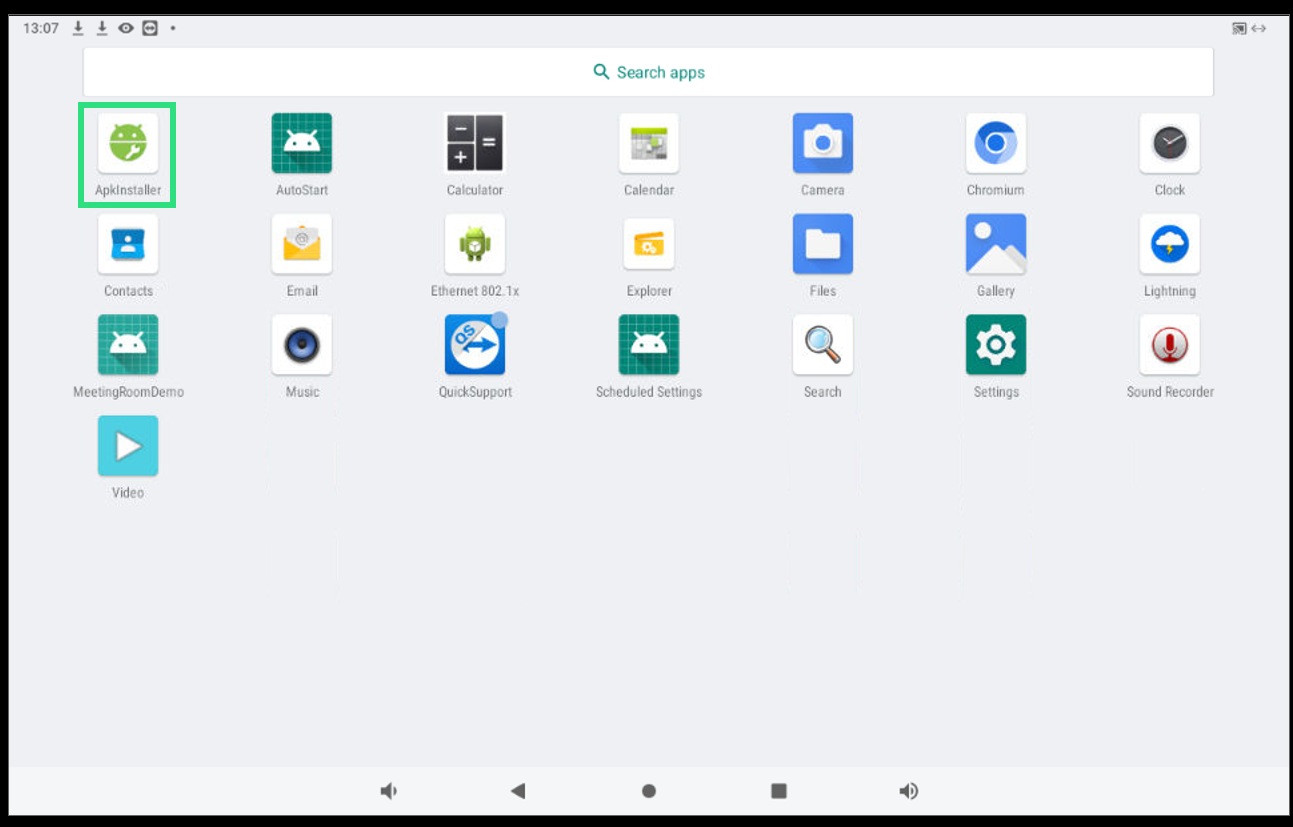Screen dimensions: 1293x827
Task: Open the Calendar app
Action: click(649, 143)
